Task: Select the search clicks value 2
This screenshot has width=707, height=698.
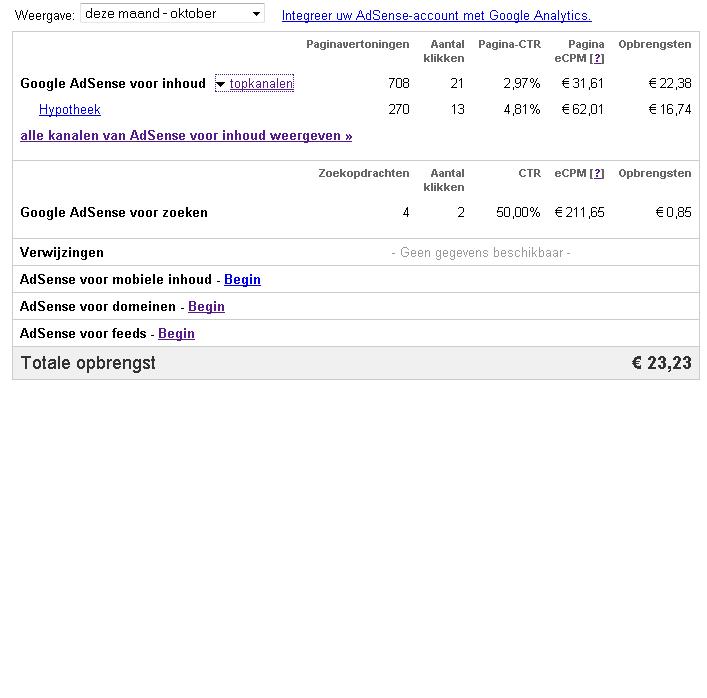Action: click(460, 212)
